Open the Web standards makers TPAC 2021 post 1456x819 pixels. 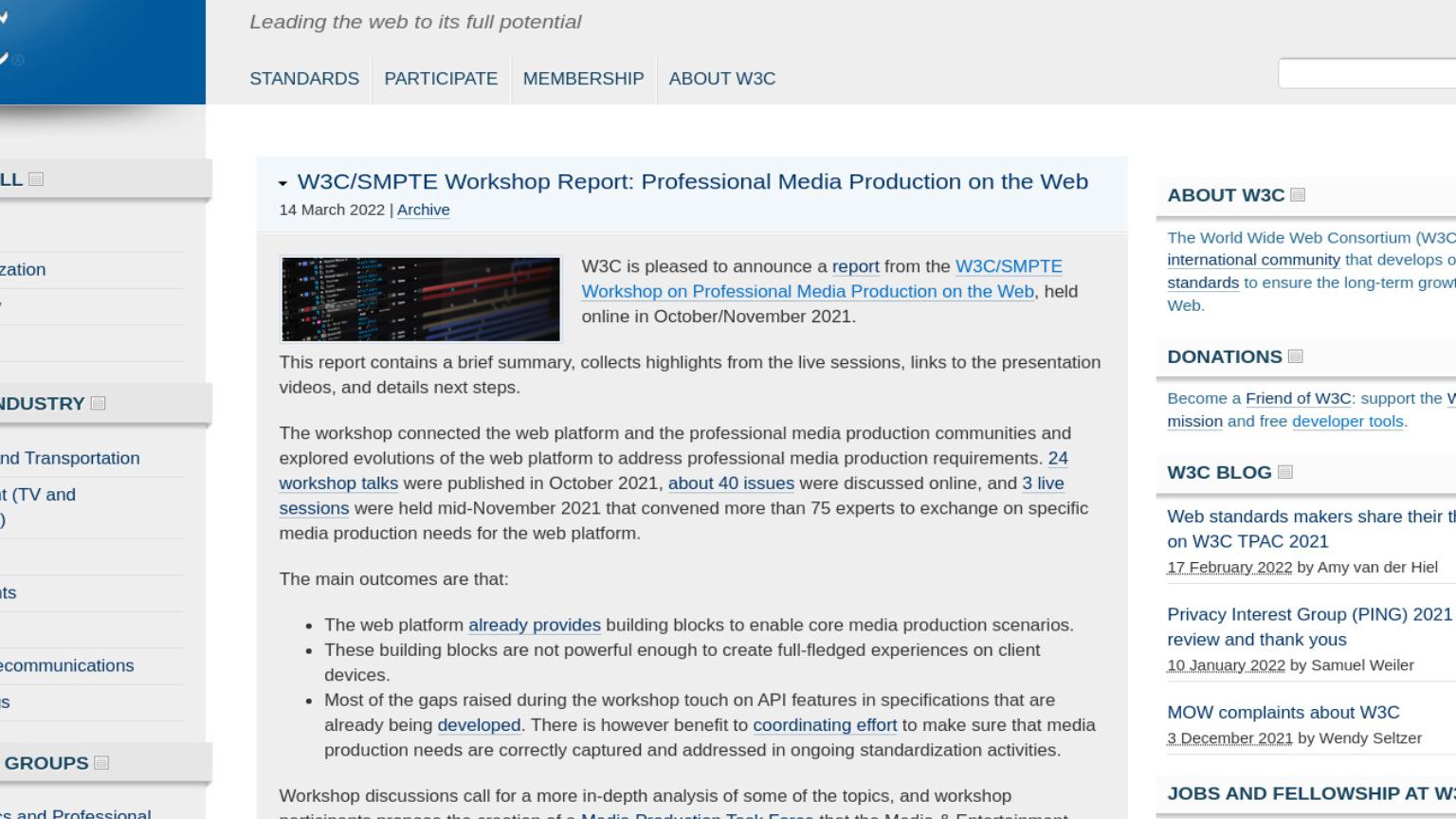1311,529
